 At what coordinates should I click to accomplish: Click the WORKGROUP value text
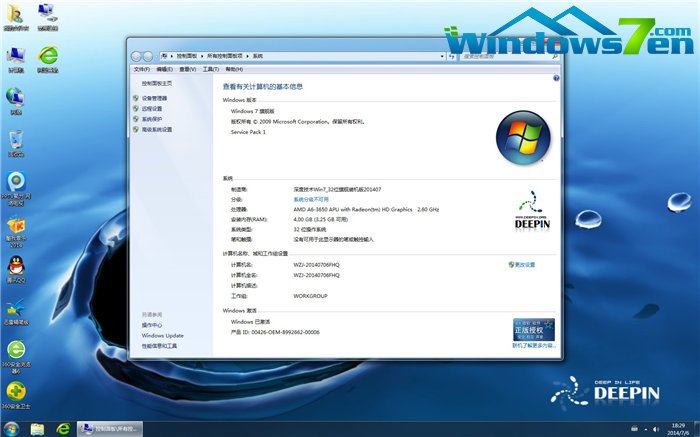point(310,296)
